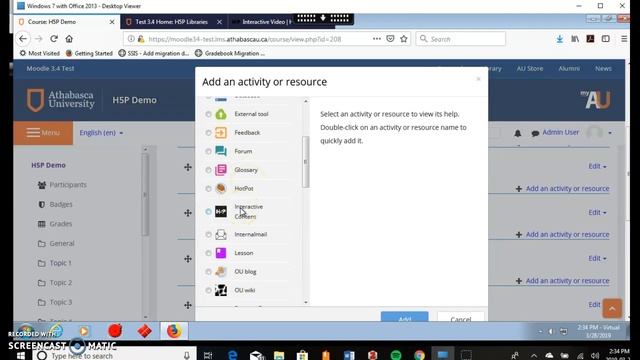Open Firefox from the Windows taskbar
This screenshot has width=640, height=360.
click(174, 331)
